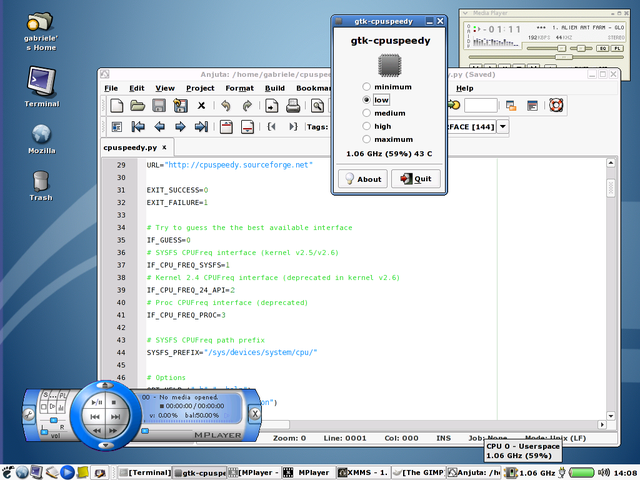Viewport: 640px width, 480px height.
Task: Toggle the PL playlist button in XMMS
Action: pos(617,49)
